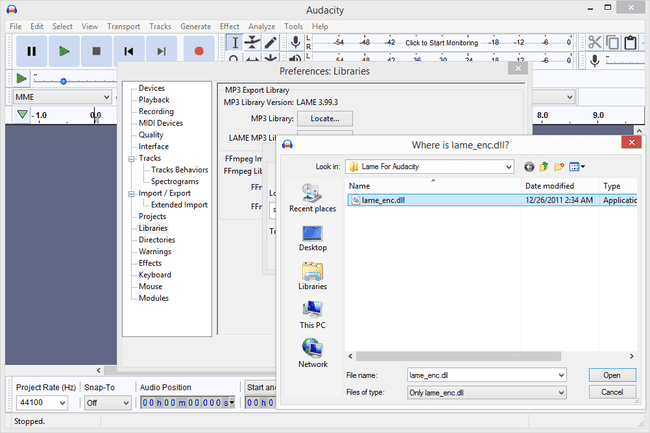This screenshot has width=650, height=433.
Task: Open the Tracks menu
Action: coord(160,26)
